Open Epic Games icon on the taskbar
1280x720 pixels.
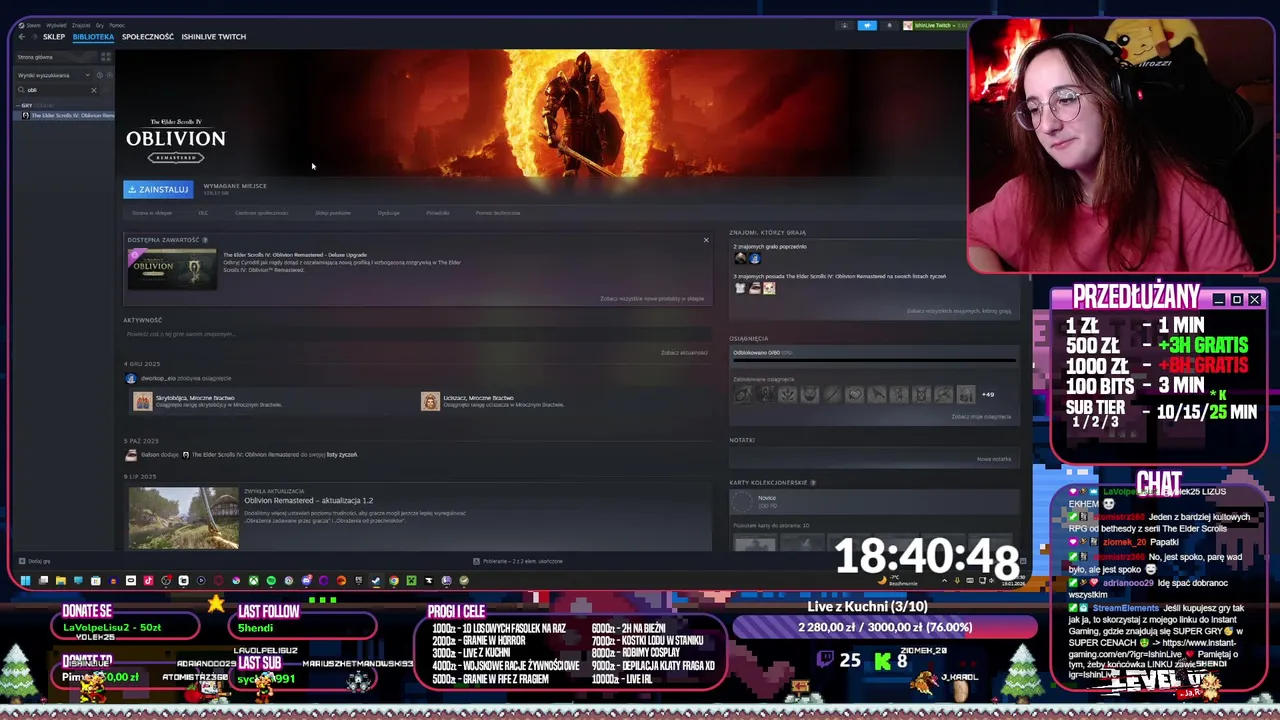pos(358,580)
